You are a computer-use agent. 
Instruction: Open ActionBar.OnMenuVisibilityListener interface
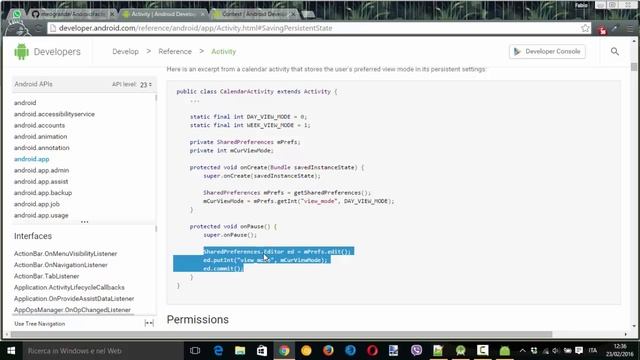click(x=65, y=254)
